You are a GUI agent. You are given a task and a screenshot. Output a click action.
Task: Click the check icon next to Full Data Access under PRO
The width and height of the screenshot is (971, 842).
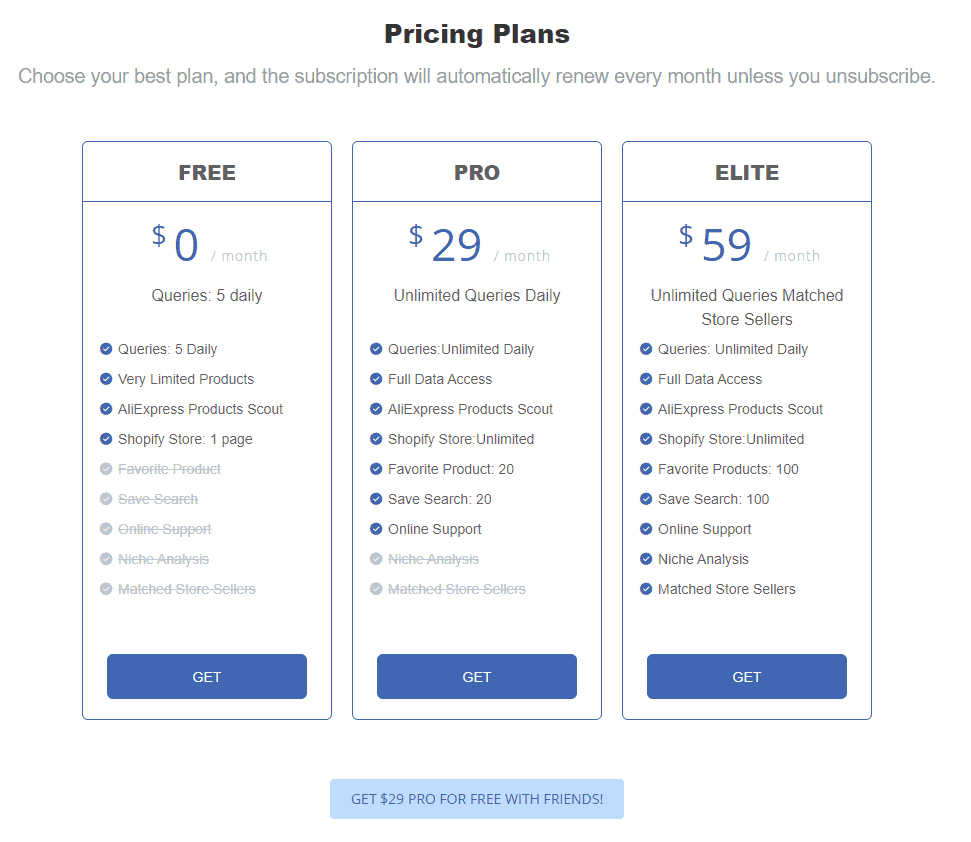click(375, 379)
